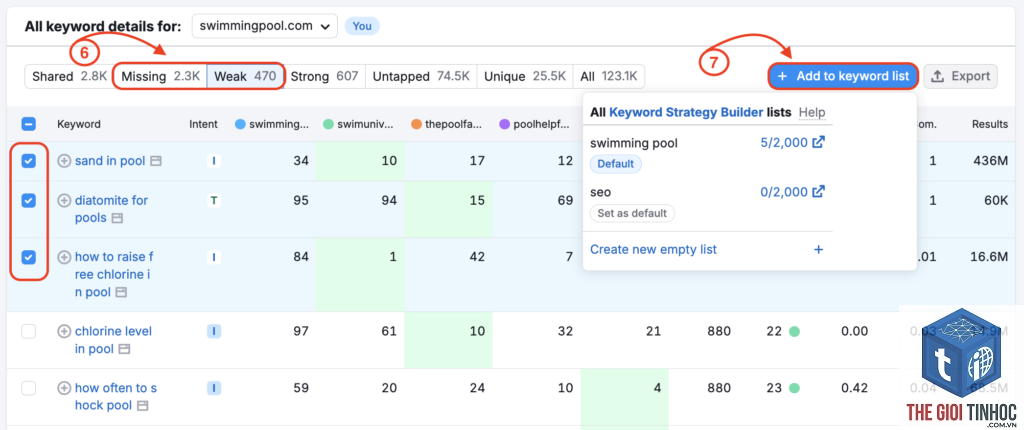Open the how often to shock pool keyword link
The image size is (1024, 430).
pyautogui.click(x=116, y=397)
